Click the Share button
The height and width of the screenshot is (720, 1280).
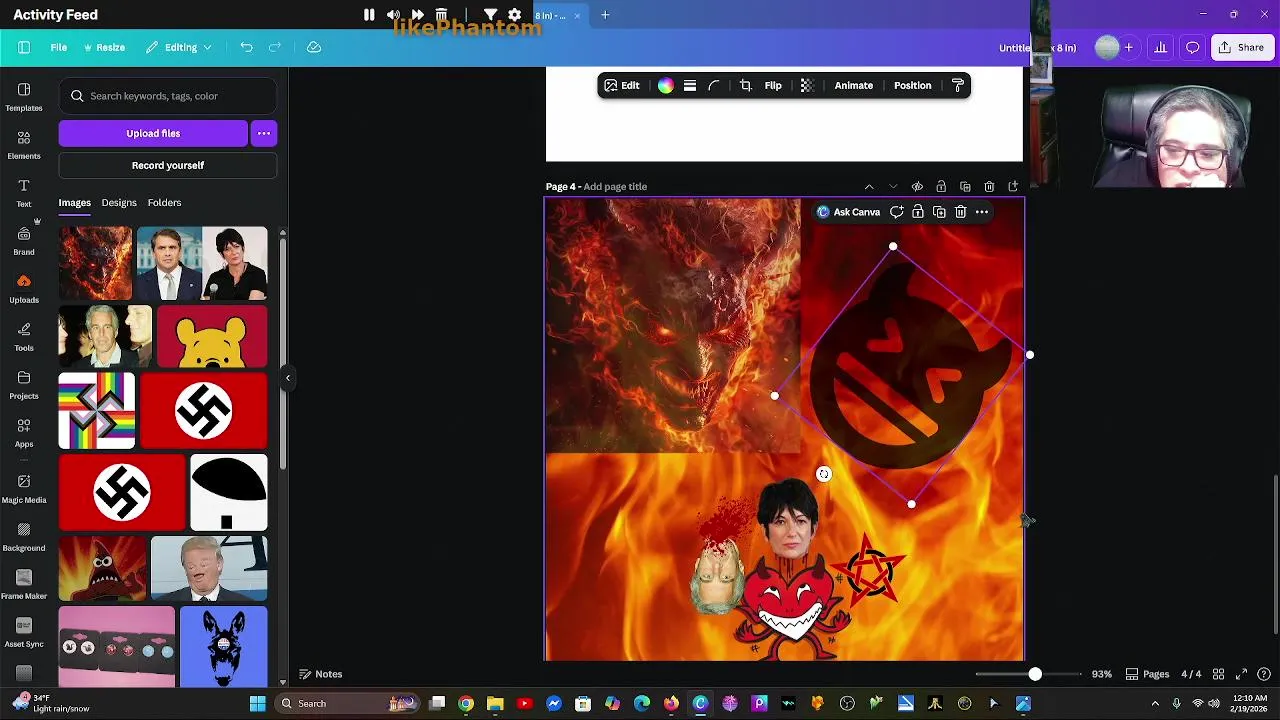point(1241,47)
